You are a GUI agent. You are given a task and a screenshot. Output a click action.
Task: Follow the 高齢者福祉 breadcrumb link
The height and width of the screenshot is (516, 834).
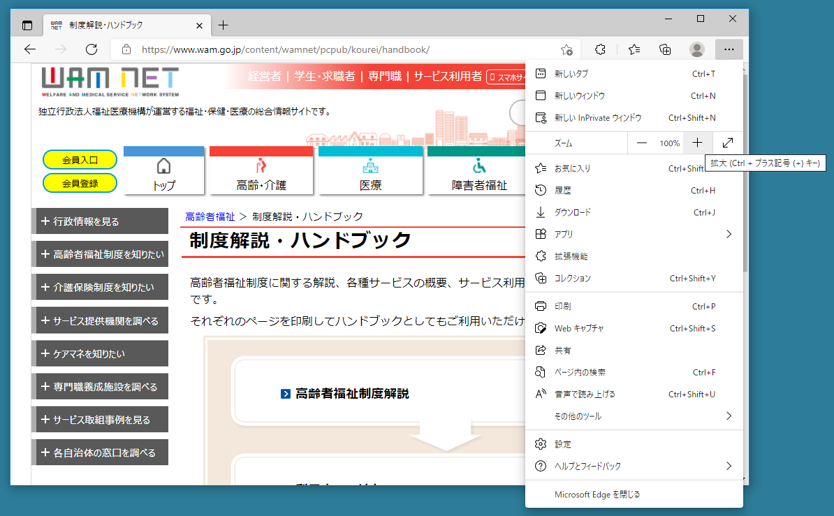click(210, 217)
